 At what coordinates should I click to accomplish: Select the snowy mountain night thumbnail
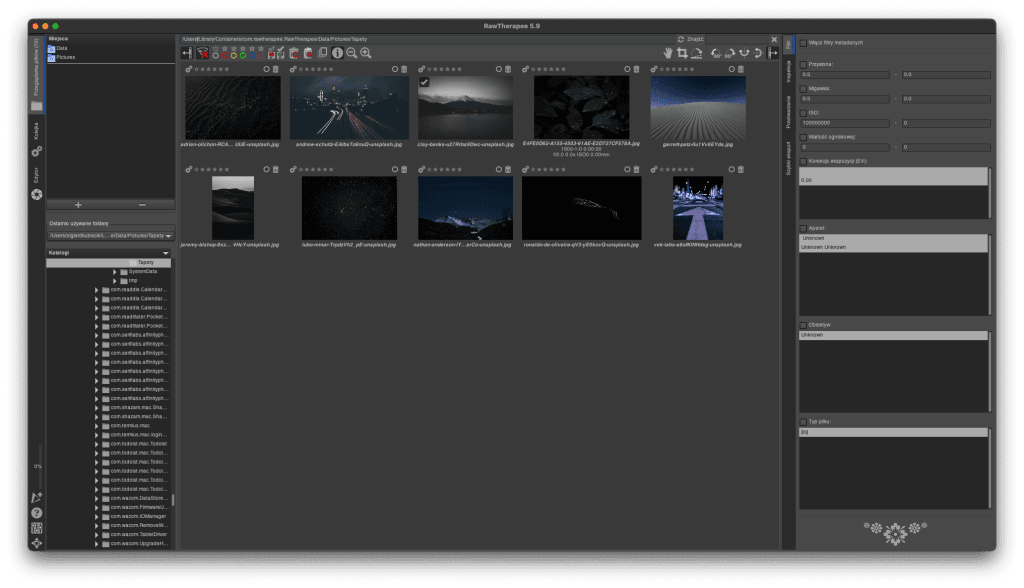[x=465, y=208]
